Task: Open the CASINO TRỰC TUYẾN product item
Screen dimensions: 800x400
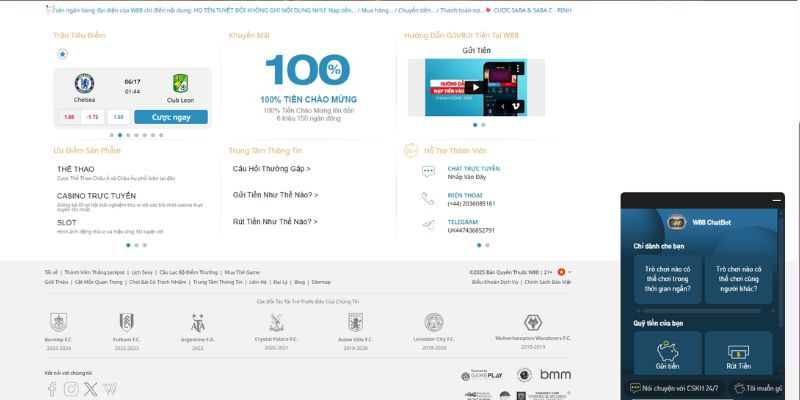Action: [x=96, y=196]
